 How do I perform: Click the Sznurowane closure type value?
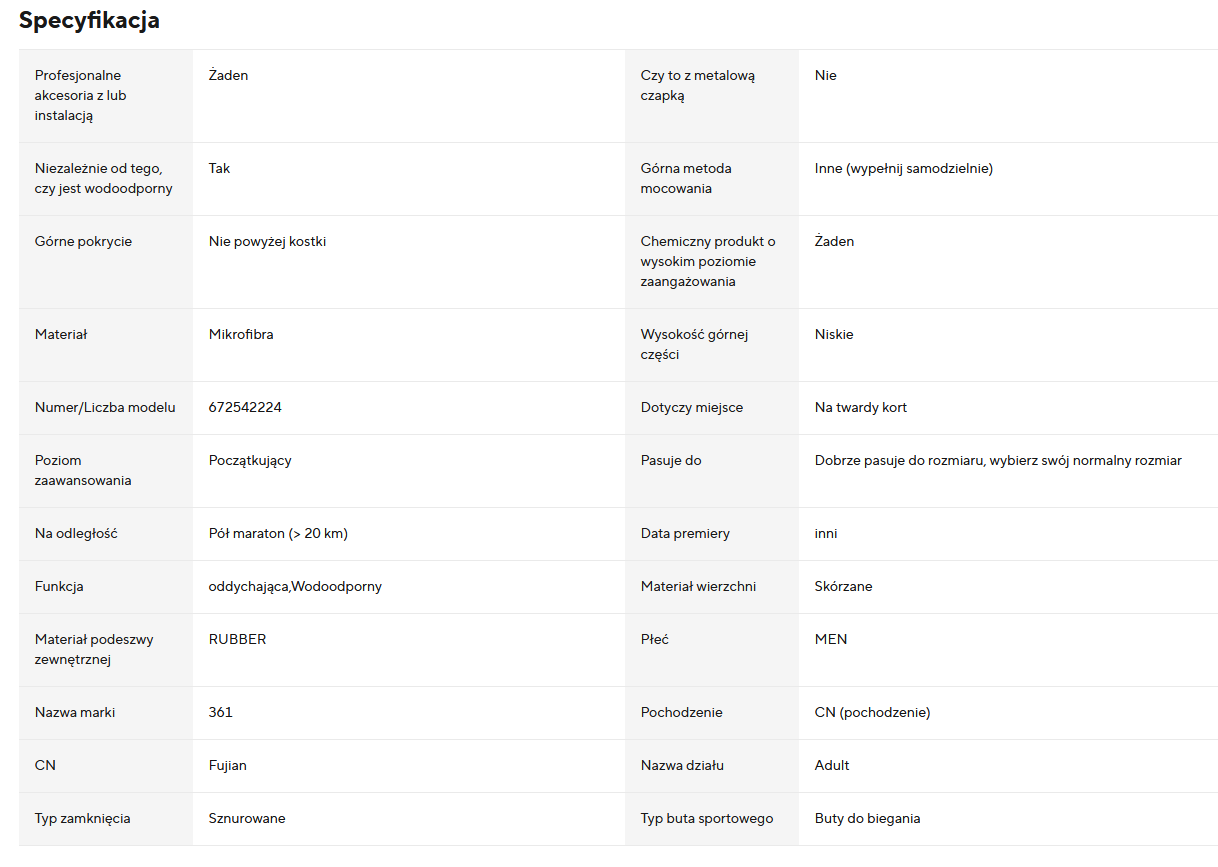click(247, 818)
